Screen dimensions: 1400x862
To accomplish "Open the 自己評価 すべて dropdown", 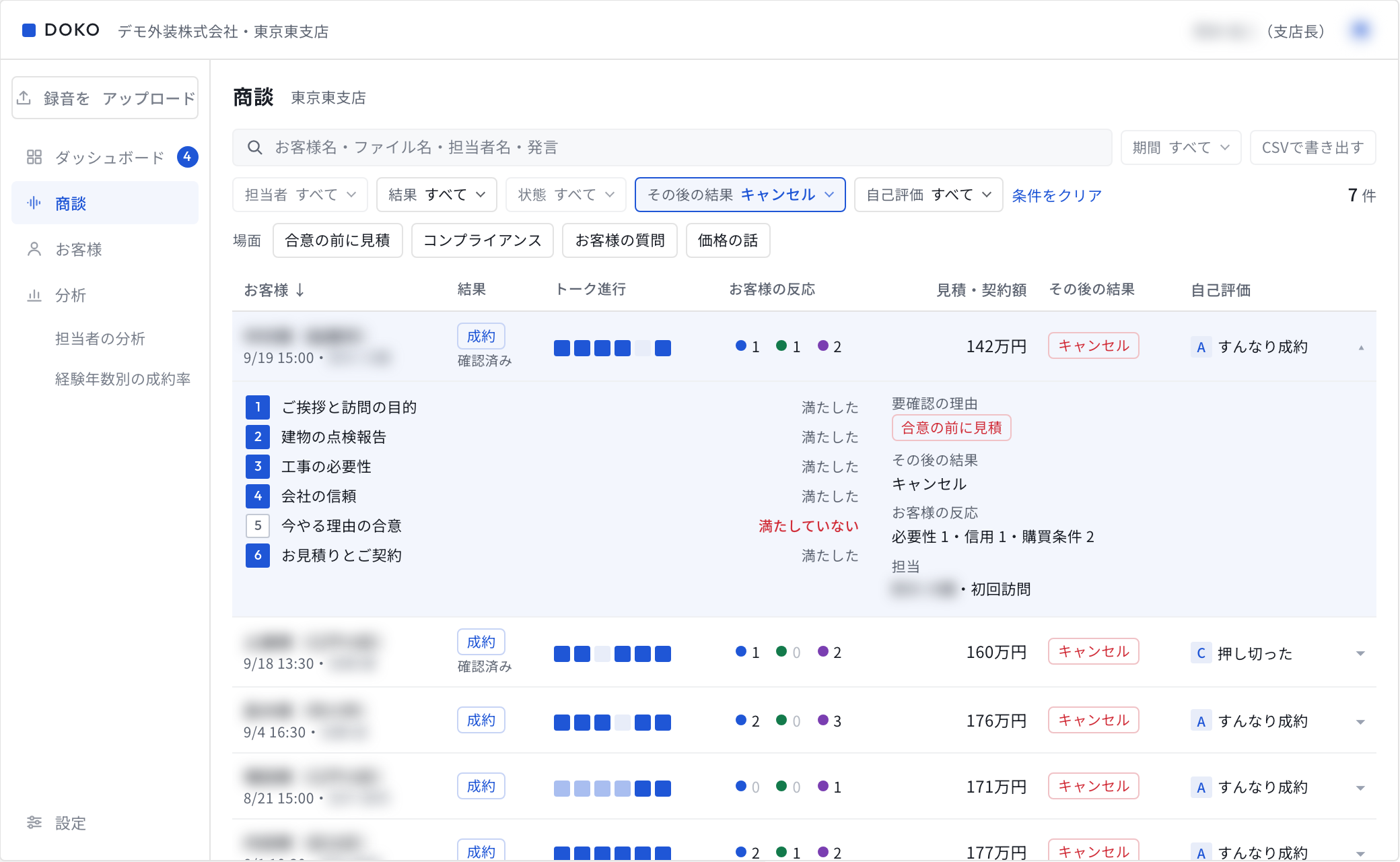I will coord(929,195).
